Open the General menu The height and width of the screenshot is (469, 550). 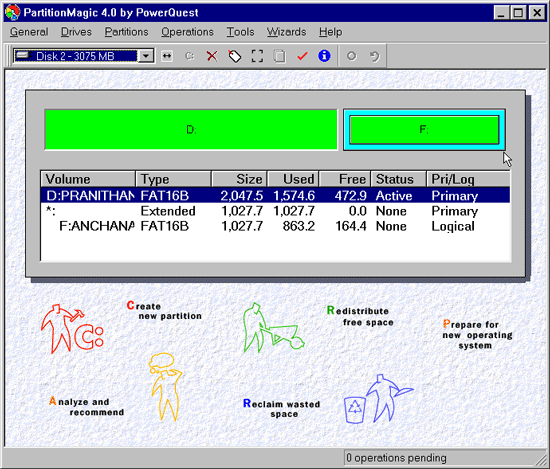(x=29, y=32)
